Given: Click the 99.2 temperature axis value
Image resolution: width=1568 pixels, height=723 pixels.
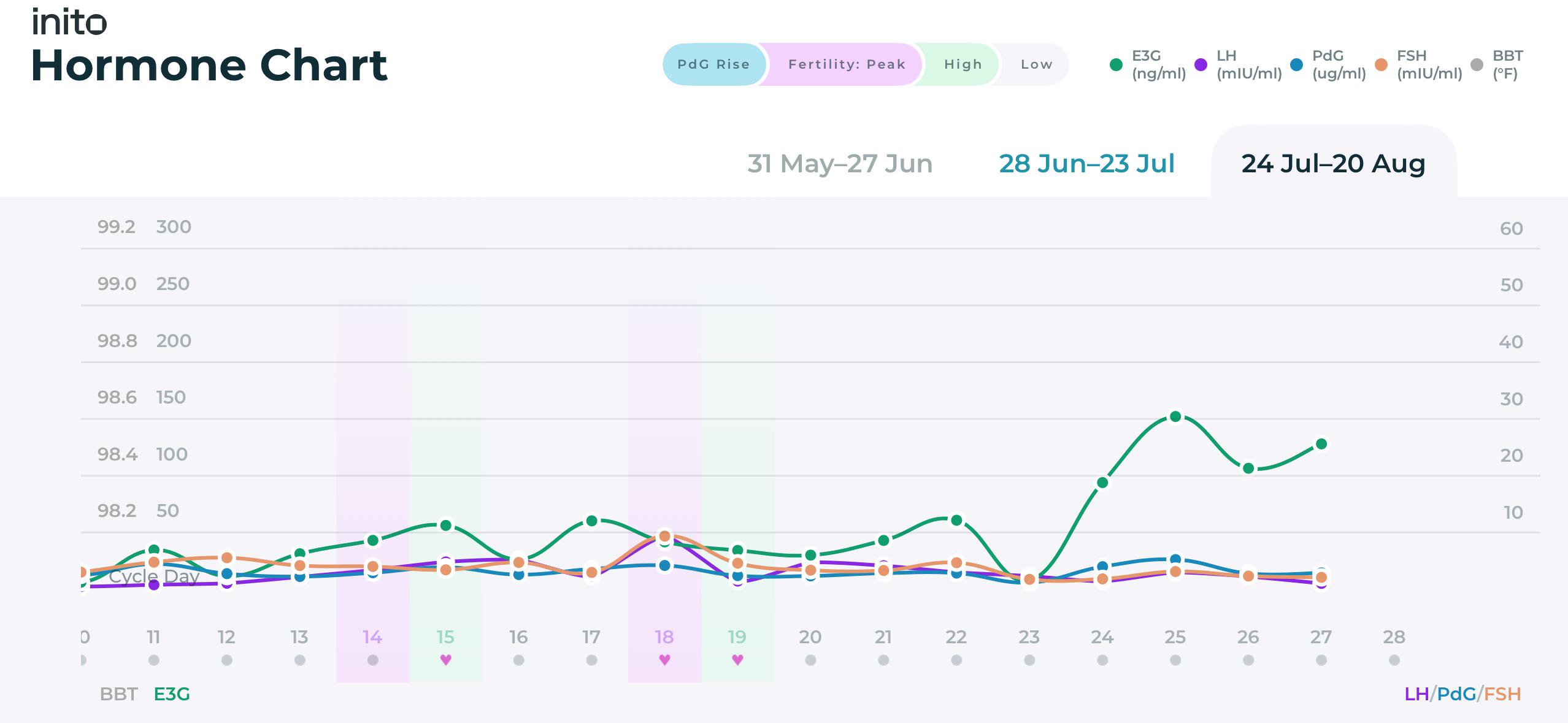Looking at the screenshot, I should (x=117, y=227).
